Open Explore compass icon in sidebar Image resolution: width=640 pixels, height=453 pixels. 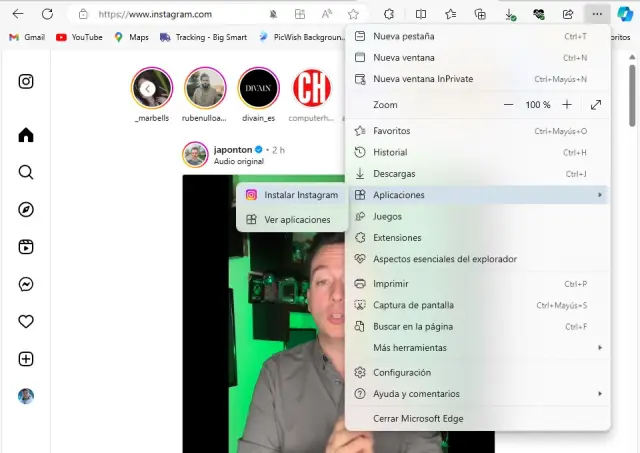27,209
